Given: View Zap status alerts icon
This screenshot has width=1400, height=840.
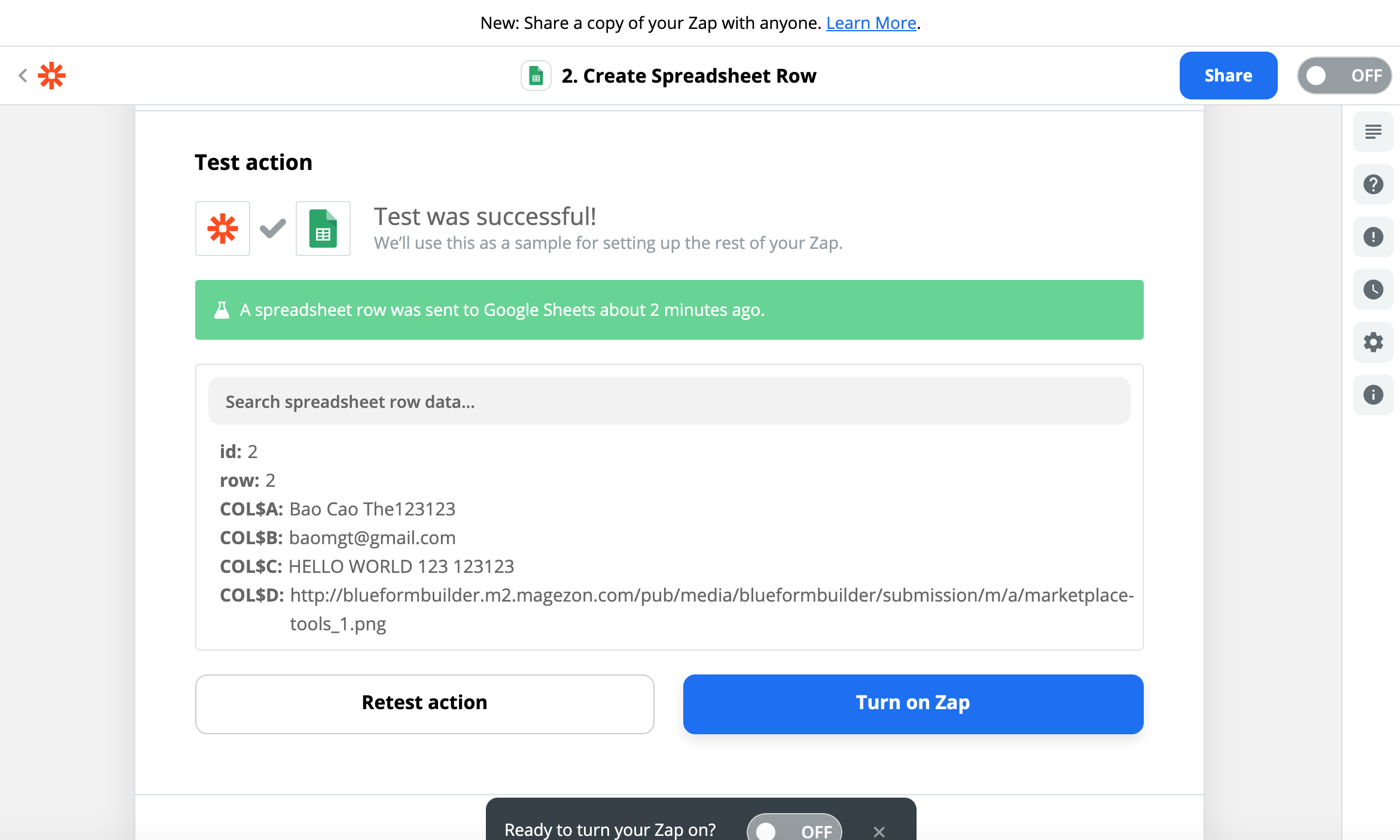Looking at the screenshot, I should [x=1373, y=237].
